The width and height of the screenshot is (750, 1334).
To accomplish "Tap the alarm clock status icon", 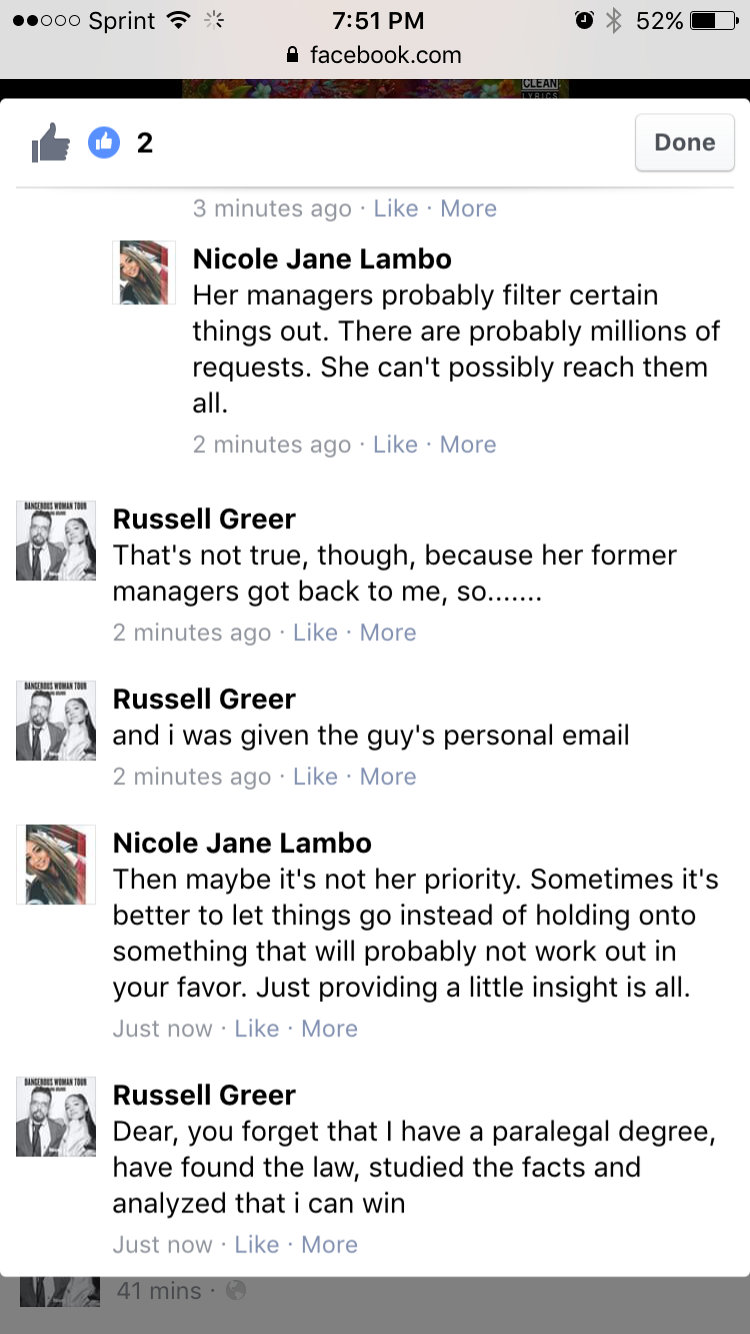I will pyautogui.click(x=584, y=20).
